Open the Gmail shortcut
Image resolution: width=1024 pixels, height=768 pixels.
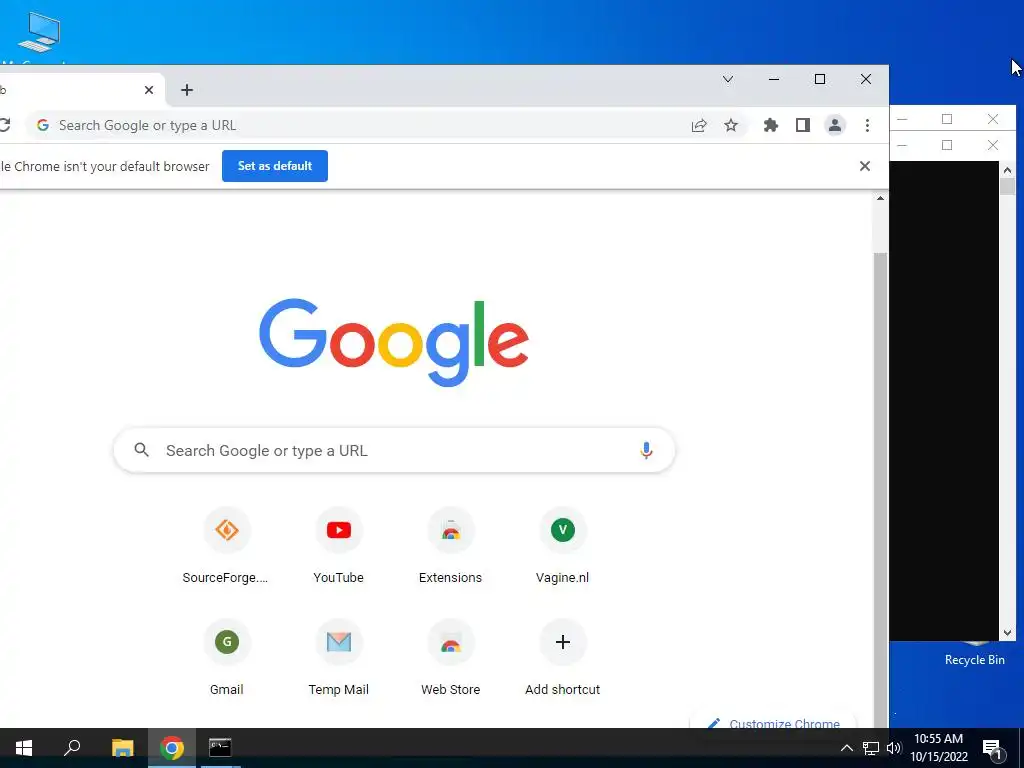click(x=226, y=657)
